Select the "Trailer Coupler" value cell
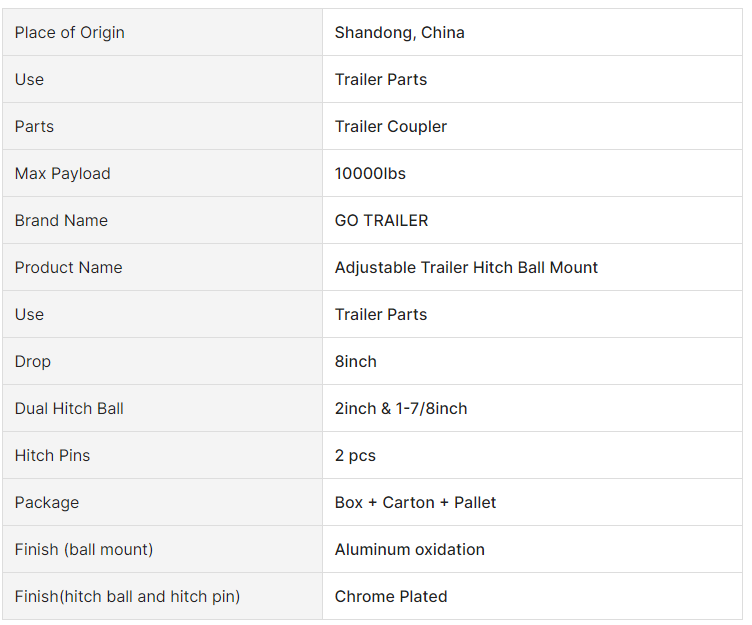 coord(390,126)
